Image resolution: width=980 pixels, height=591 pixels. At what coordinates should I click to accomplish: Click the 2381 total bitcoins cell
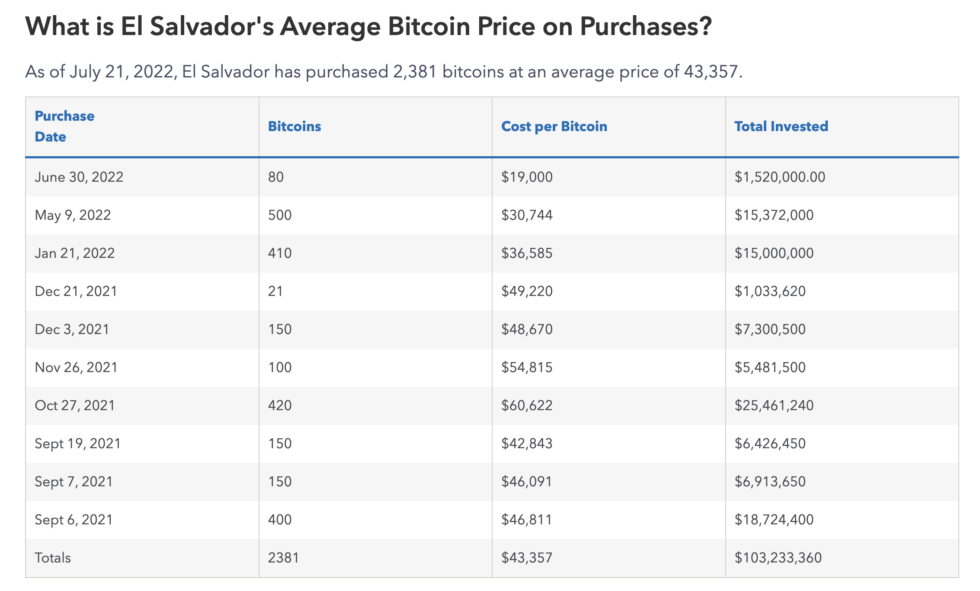[x=283, y=558]
